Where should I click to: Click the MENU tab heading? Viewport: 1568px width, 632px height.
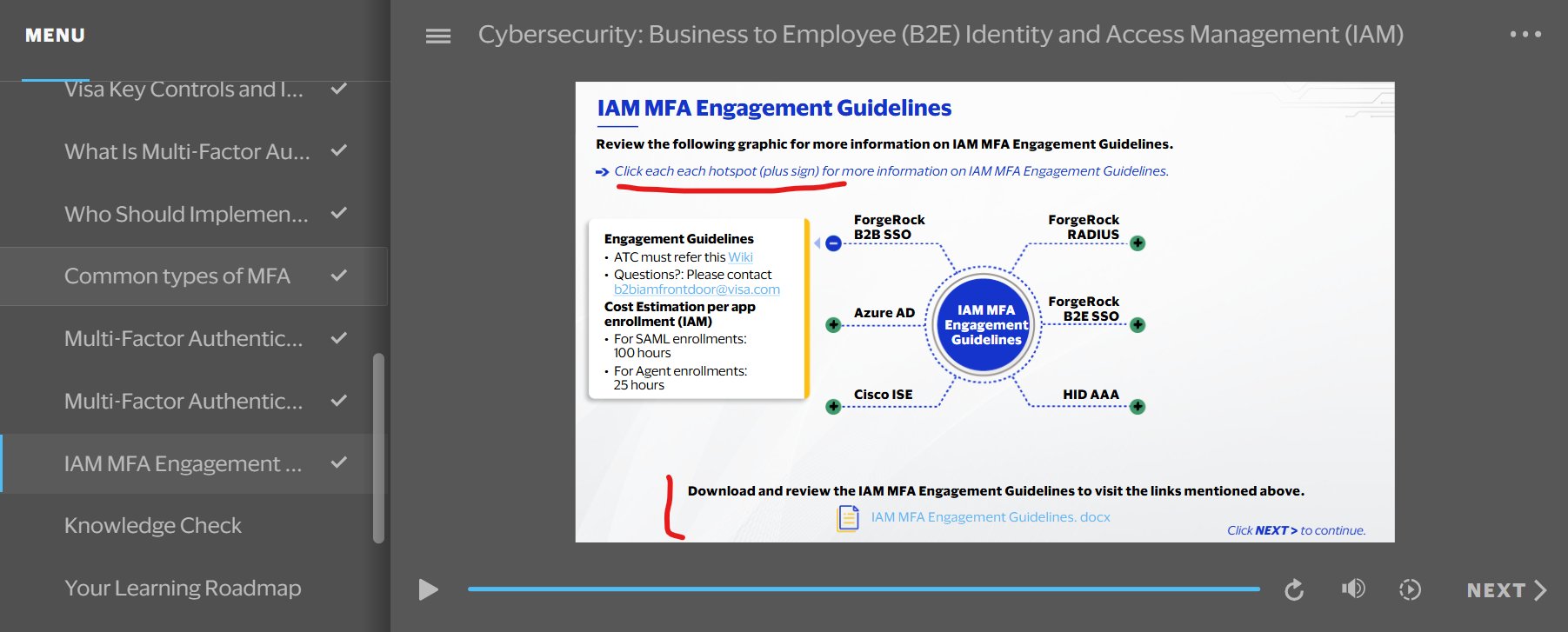coord(55,36)
